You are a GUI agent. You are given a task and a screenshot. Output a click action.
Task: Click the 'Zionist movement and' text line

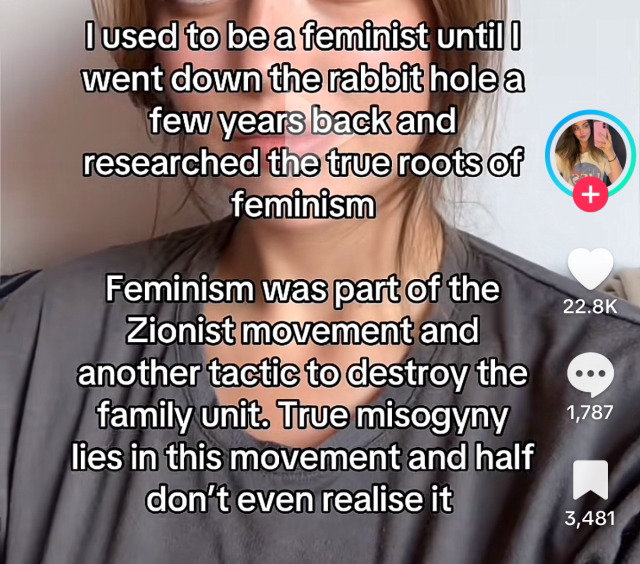click(302, 331)
